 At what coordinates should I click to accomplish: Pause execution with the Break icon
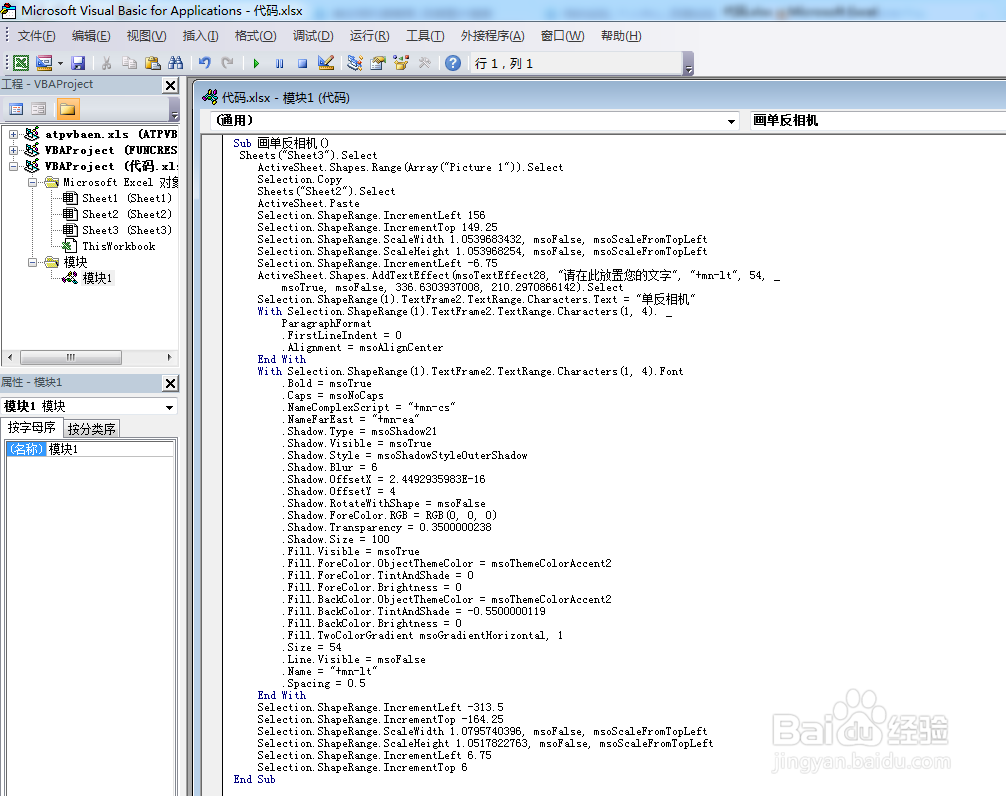tap(280, 63)
